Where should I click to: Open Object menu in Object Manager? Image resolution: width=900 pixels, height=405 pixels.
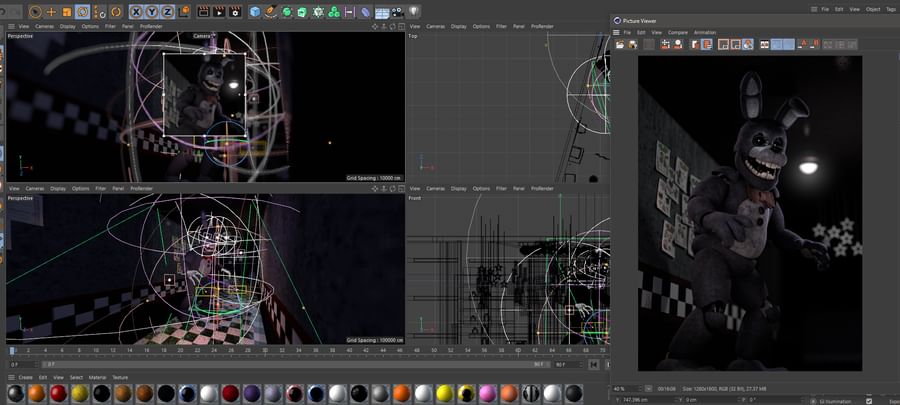(x=873, y=9)
